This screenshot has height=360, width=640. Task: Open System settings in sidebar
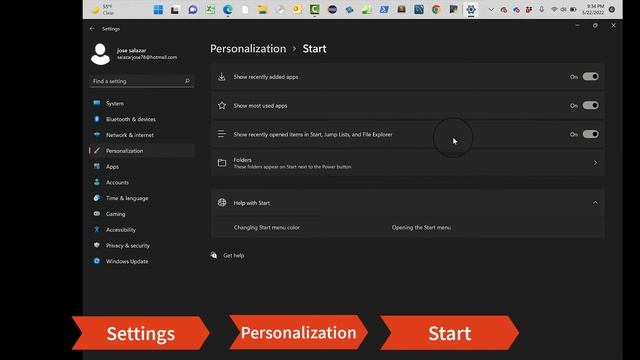[x=142, y=103]
